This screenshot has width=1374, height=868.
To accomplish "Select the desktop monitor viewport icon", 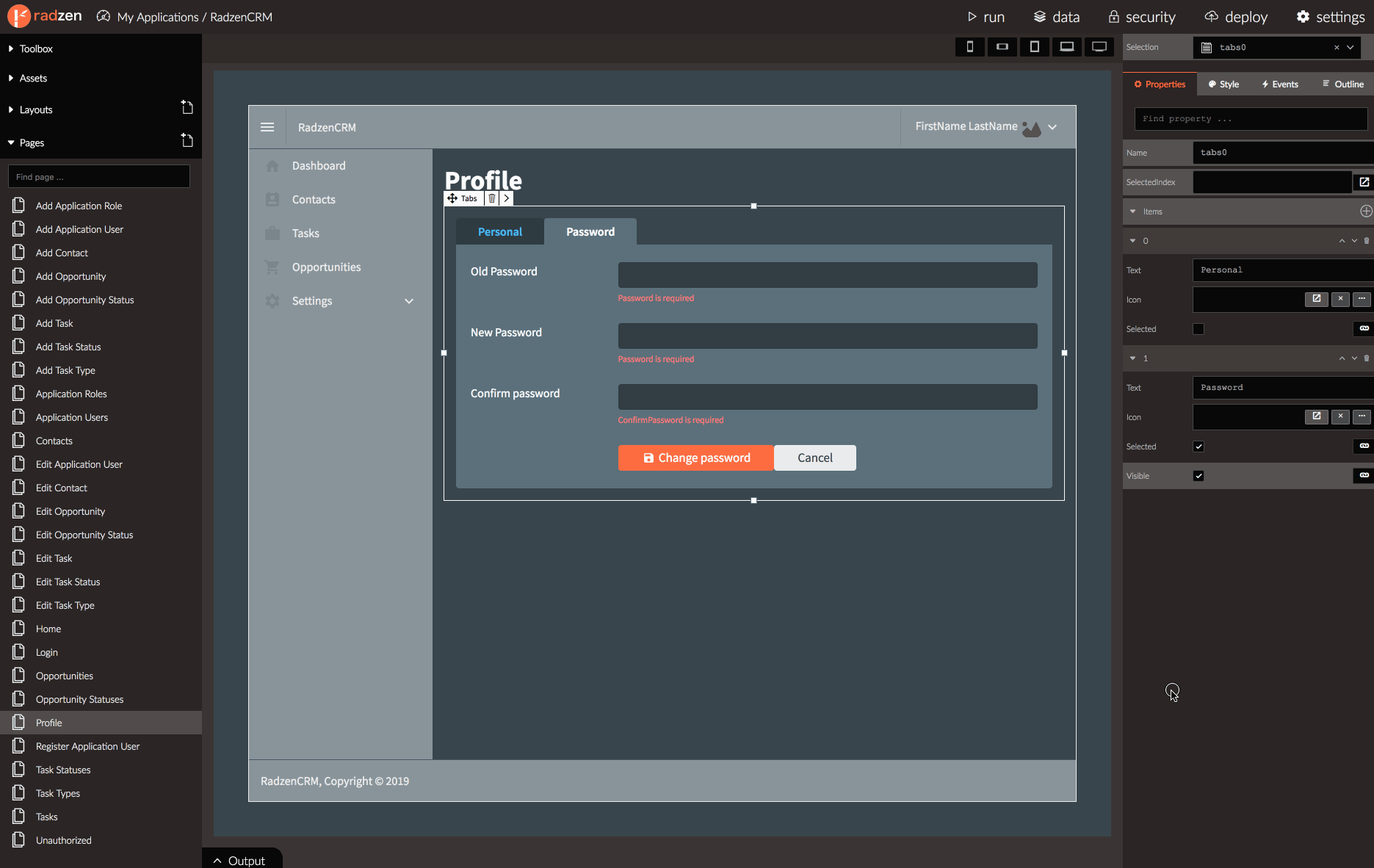I will (x=1099, y=47).
